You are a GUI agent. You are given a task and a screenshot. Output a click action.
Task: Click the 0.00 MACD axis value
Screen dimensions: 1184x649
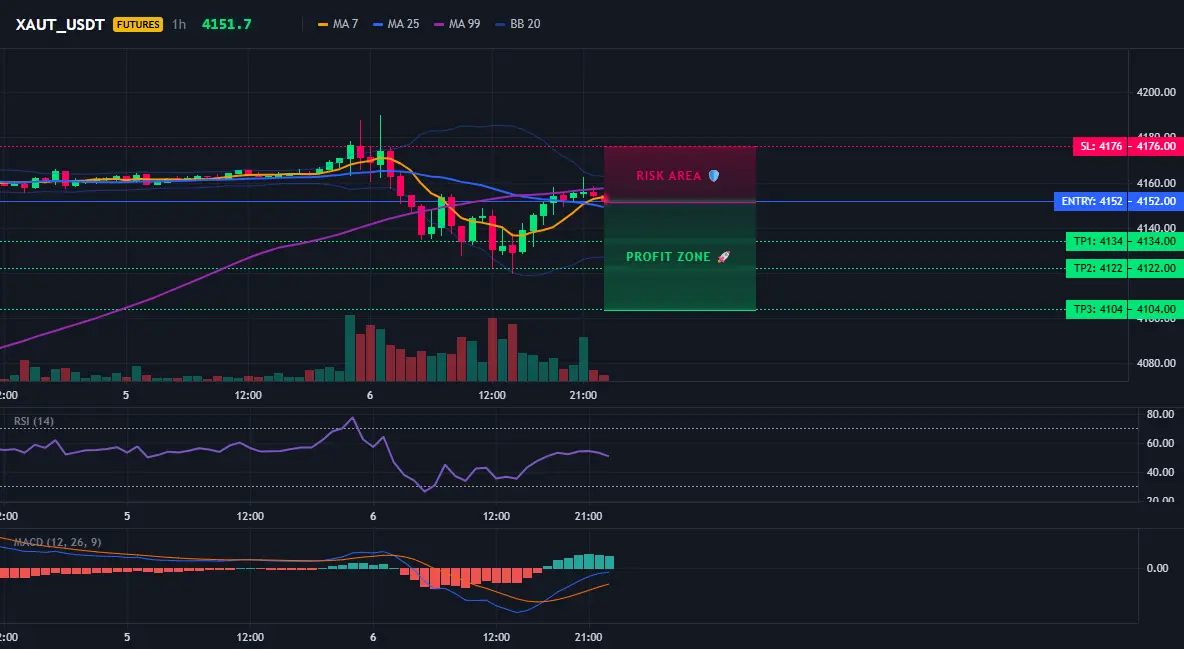coord(1158,568)
